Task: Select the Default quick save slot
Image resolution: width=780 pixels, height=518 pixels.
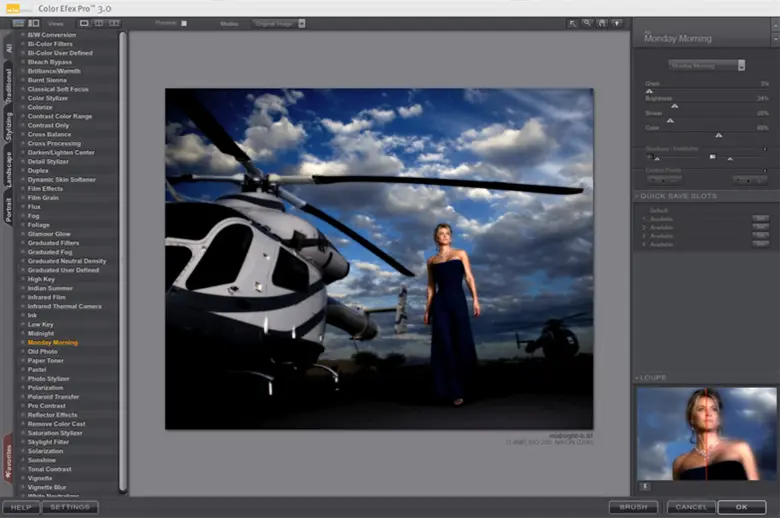Action: click(x=659, y=210)
